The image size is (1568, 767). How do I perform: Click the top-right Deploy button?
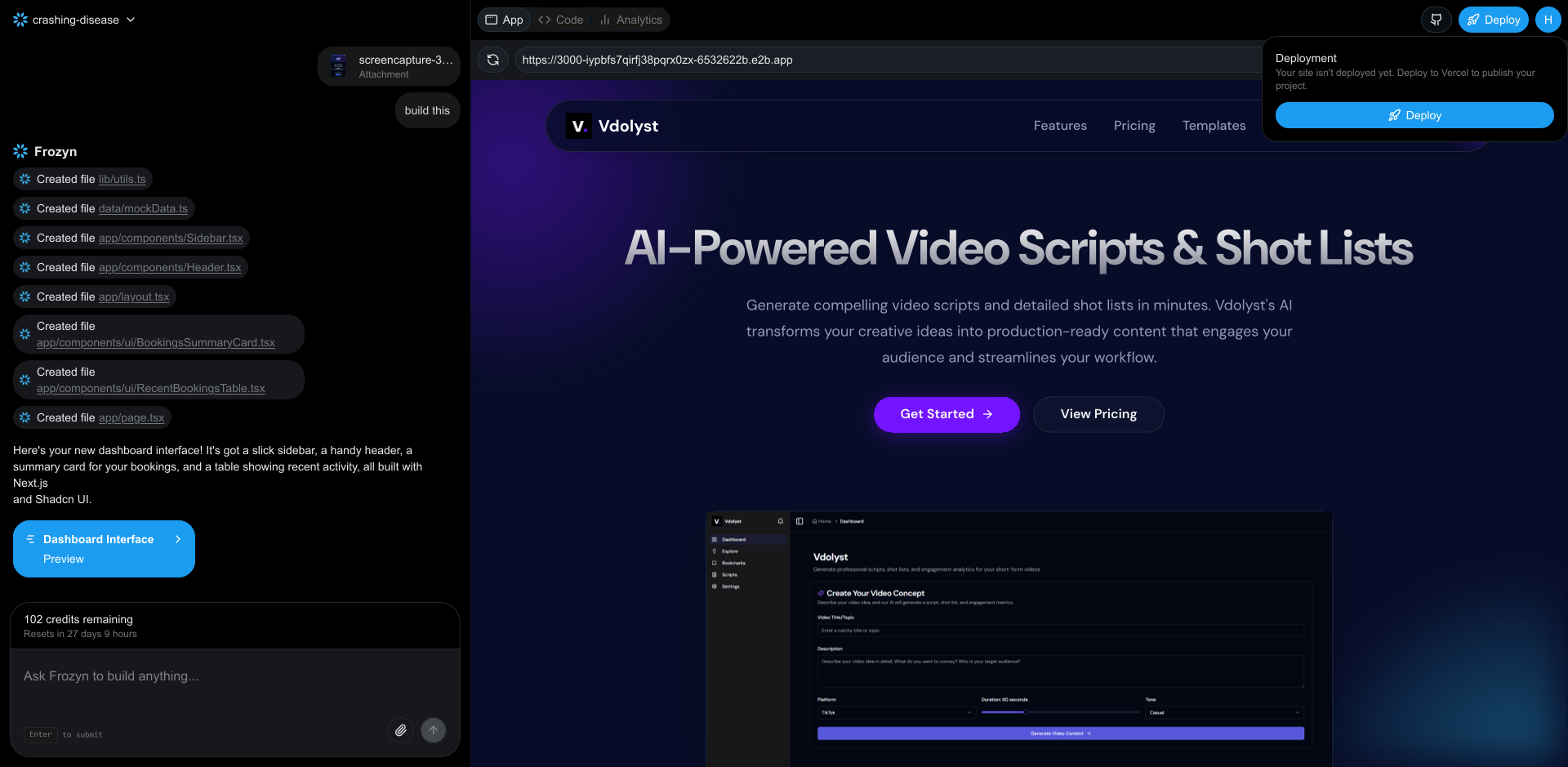tap(1494, 20)
